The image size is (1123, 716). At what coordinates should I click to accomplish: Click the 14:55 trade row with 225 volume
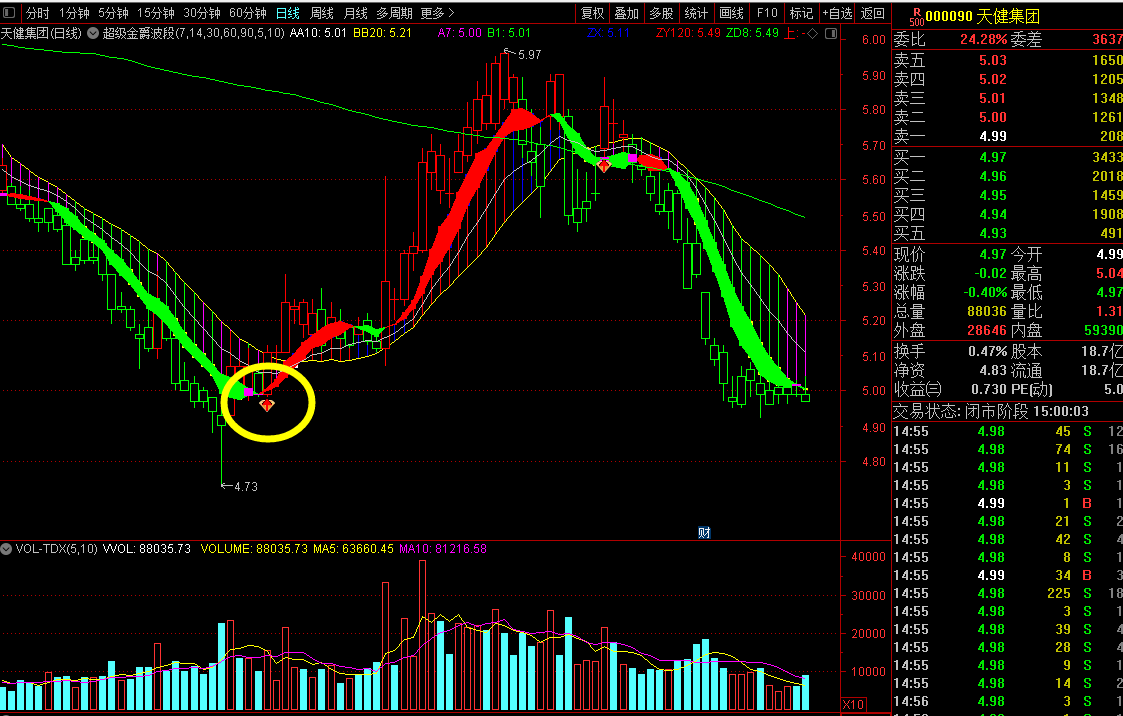(x=1008, y=593)
